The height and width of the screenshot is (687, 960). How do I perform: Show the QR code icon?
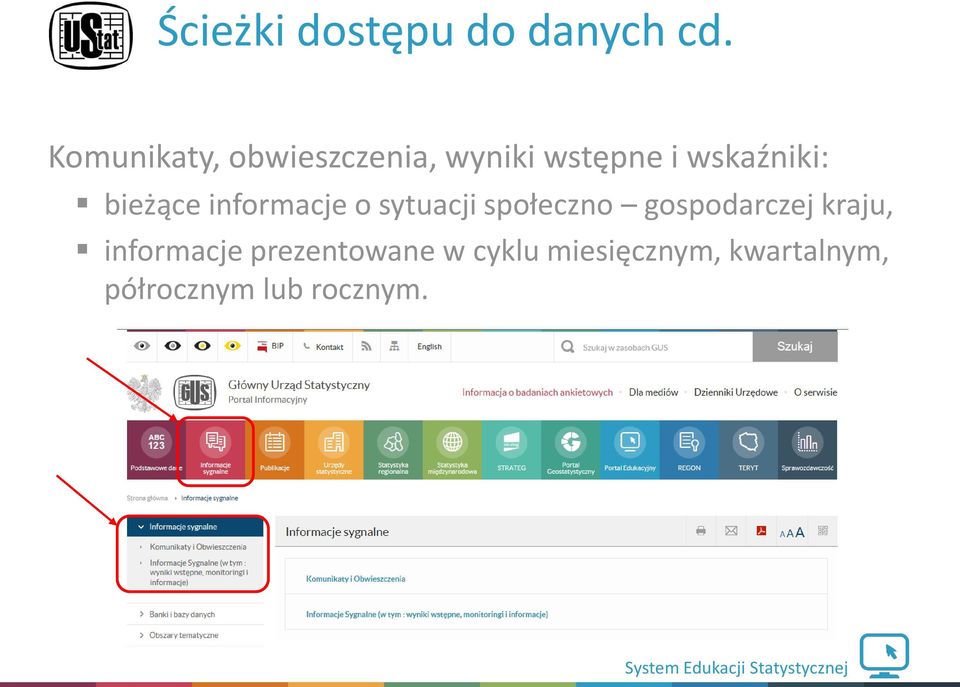823,531
